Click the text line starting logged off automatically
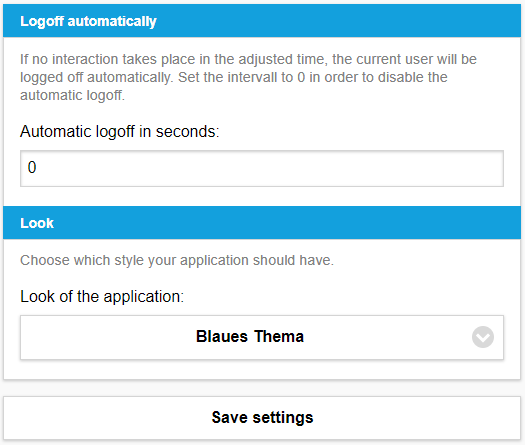525x445 pixels. click(234, 77)
